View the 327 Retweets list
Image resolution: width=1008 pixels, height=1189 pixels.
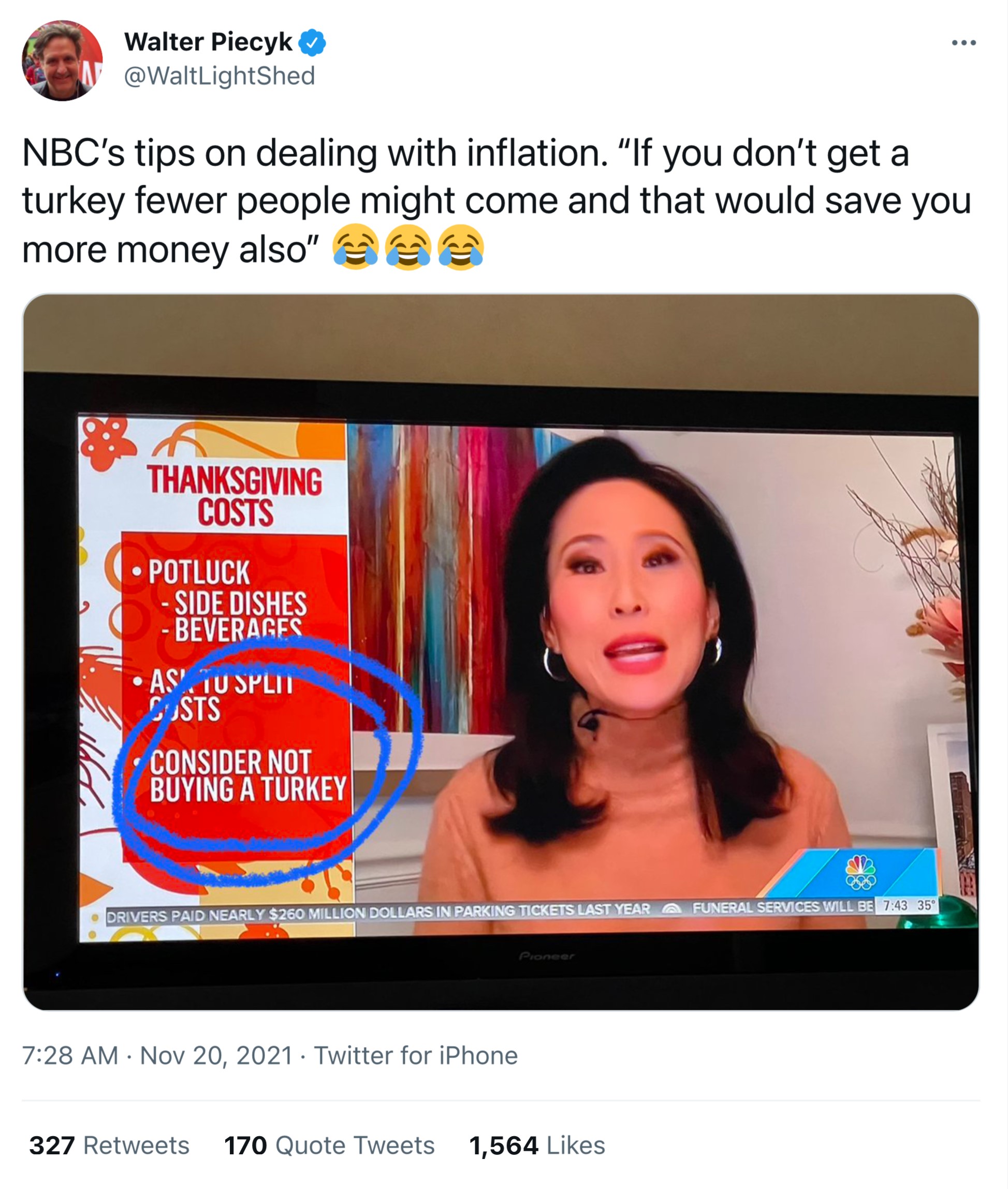click(109, 1146)
